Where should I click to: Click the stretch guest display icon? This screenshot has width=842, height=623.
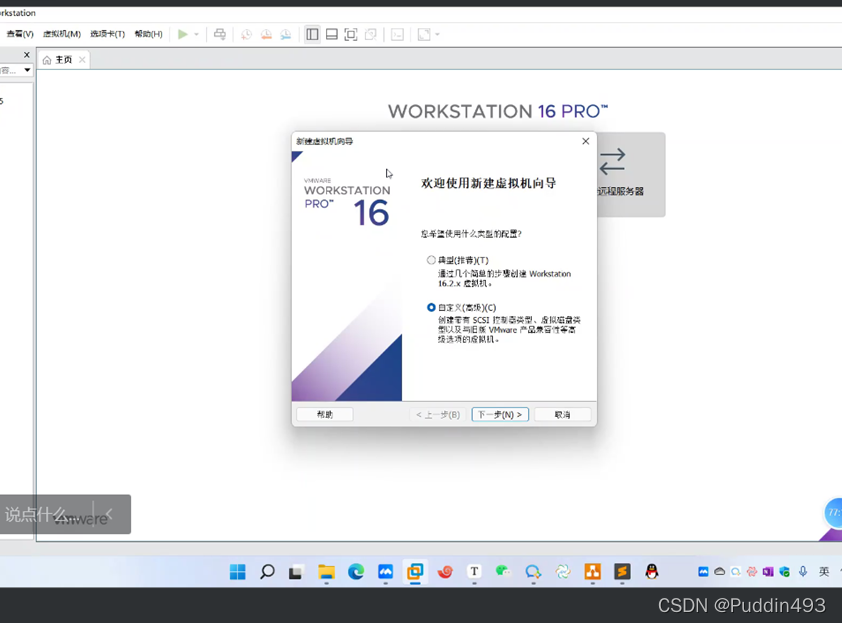tap(424, 34)
